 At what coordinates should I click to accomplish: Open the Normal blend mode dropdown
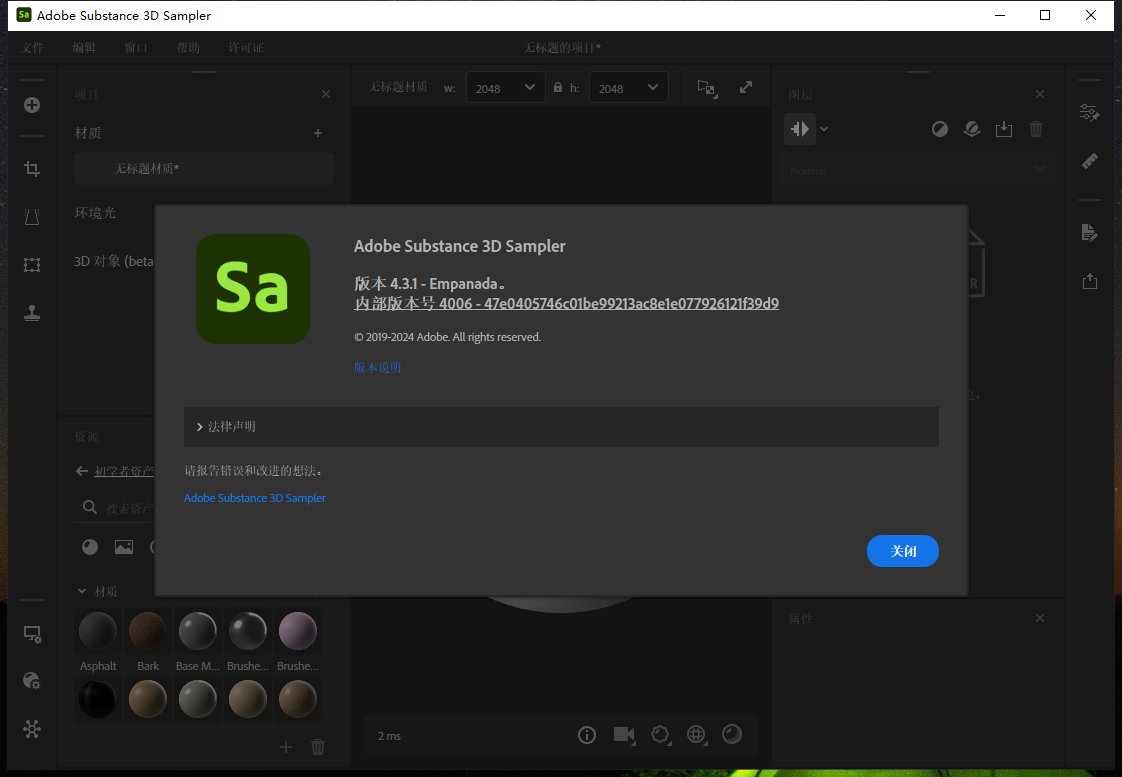917,170
